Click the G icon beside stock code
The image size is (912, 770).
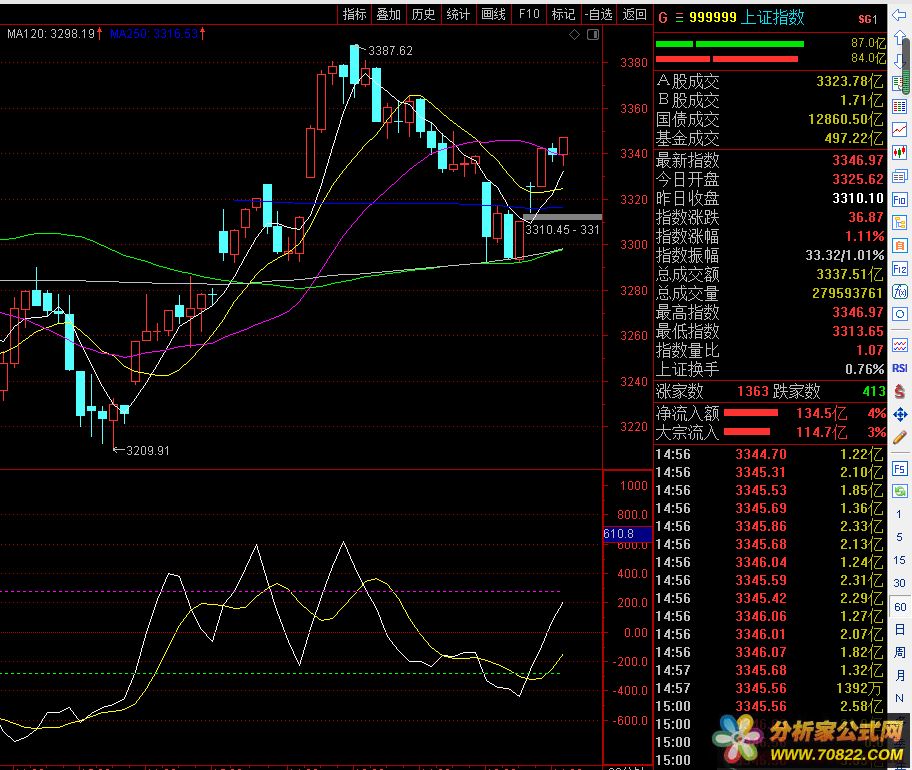pos(662,18)
